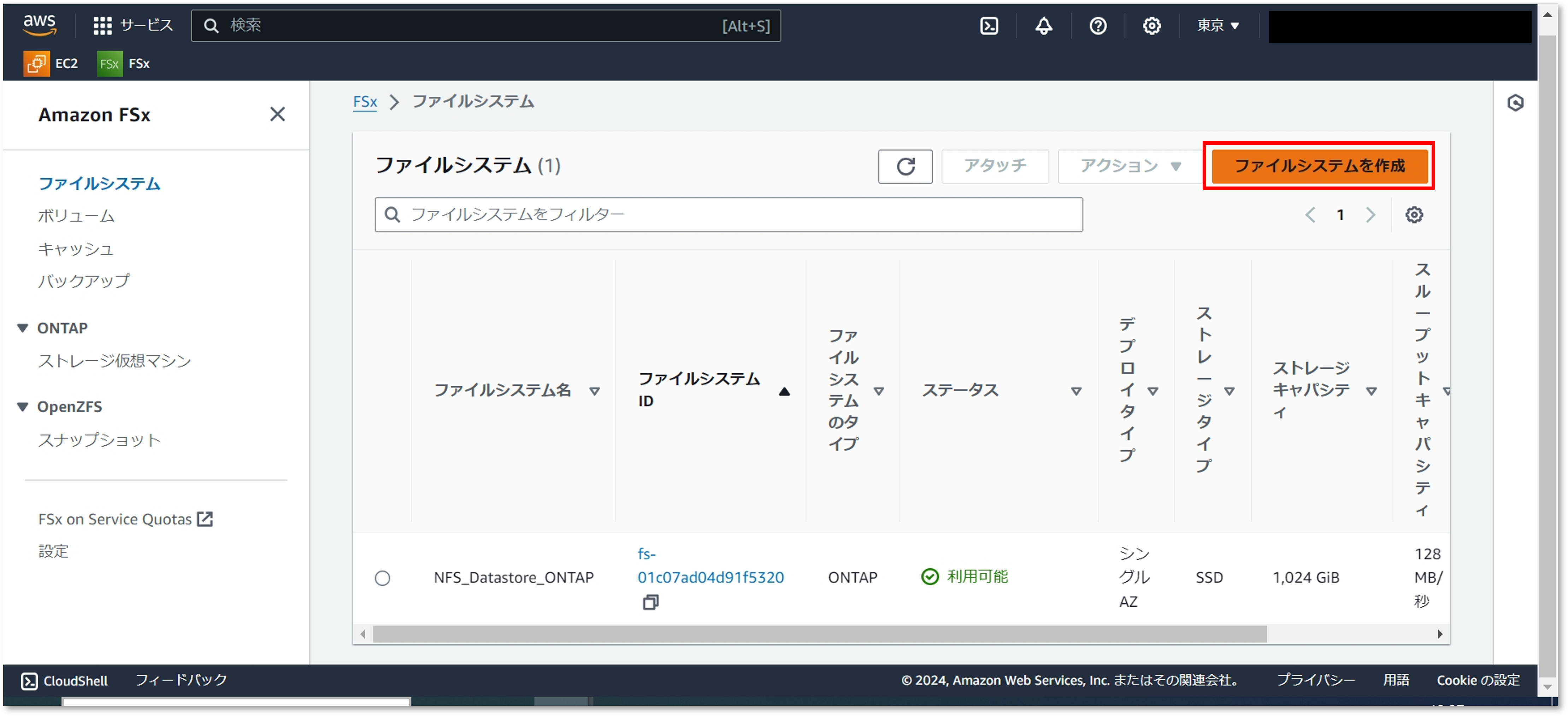Click ファイルシステムを作成 button
1568x716 pixels.
coord(1319,166)
